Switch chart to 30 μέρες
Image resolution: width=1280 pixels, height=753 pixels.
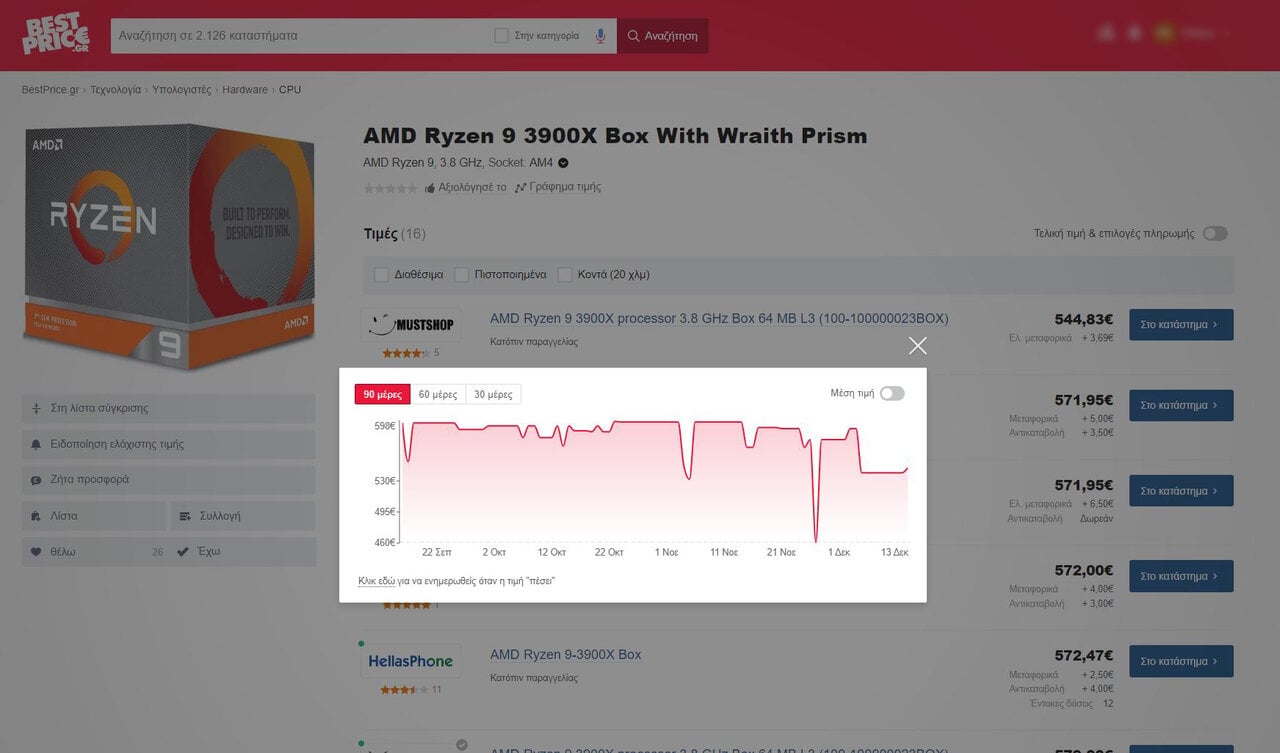tap(493, 394)
